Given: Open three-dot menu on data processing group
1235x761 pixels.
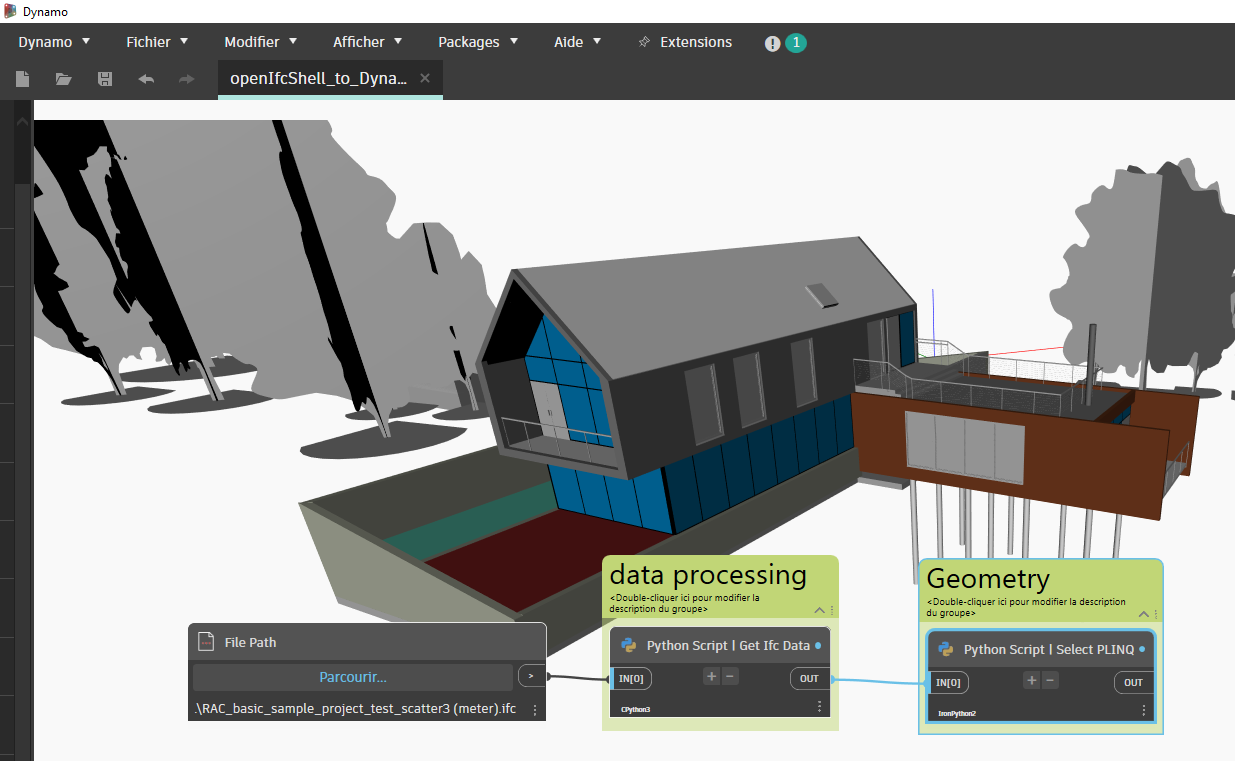Looking at the screenshot, I should [x=832, y=609].
